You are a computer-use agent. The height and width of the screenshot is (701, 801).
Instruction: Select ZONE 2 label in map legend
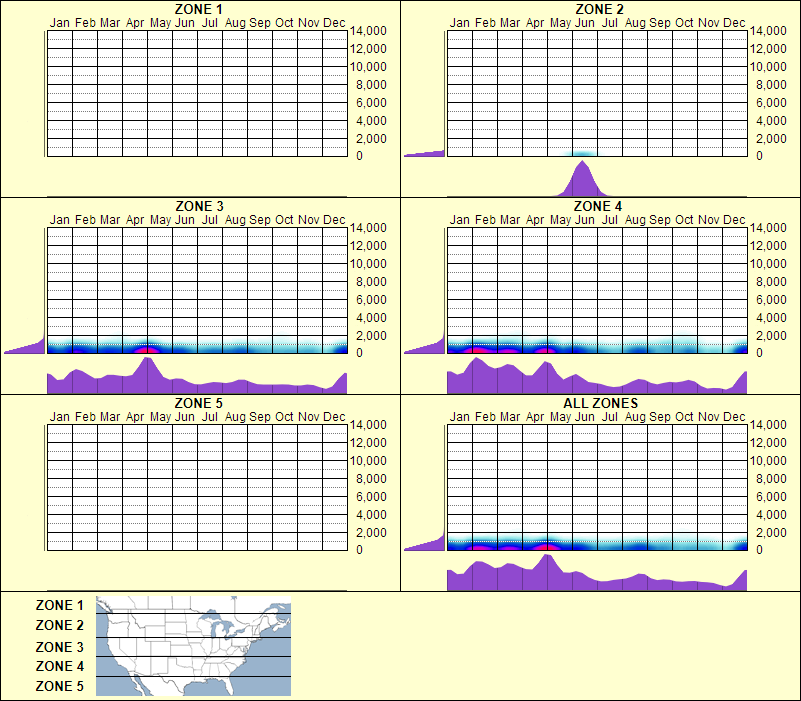click(x=59, y=625)
